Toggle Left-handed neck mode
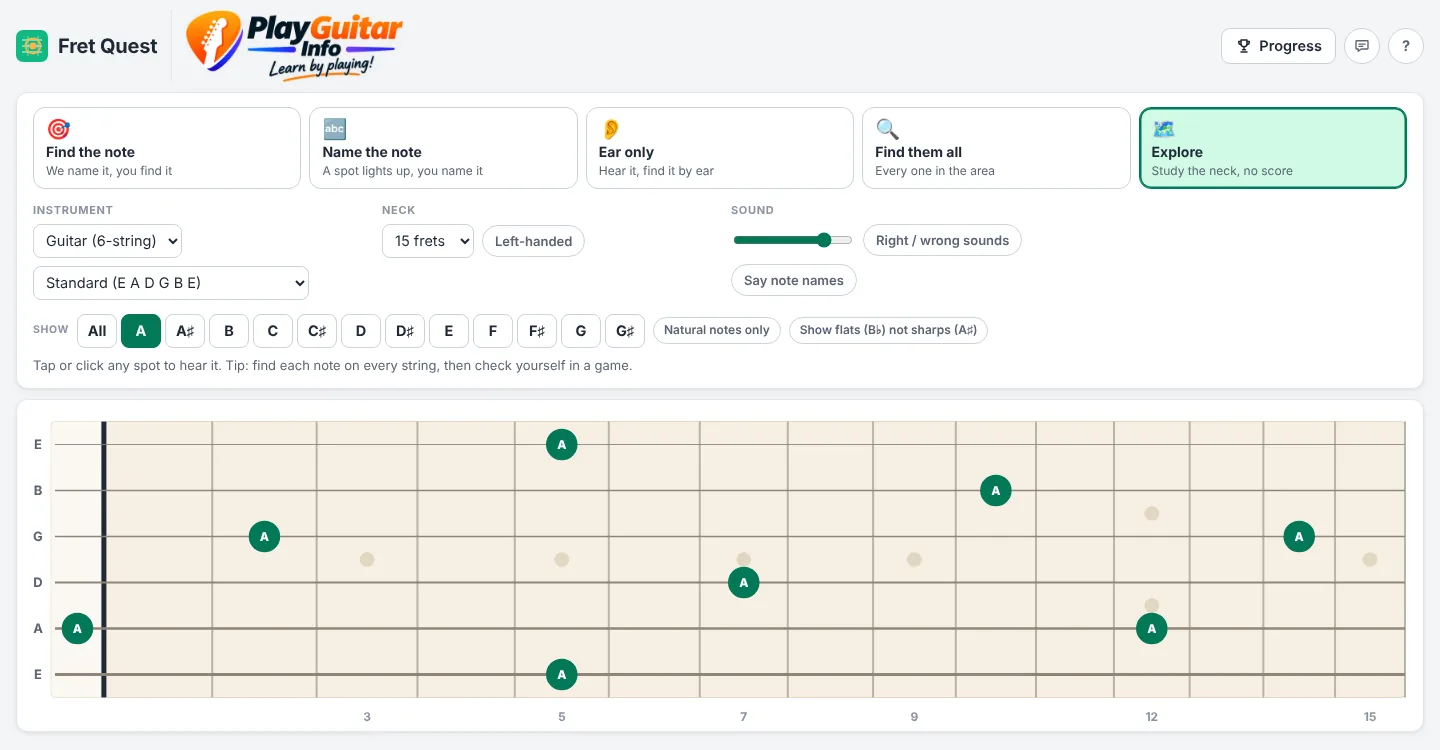This screenshot has height=750, width=1440. click(x=533, y=241)
